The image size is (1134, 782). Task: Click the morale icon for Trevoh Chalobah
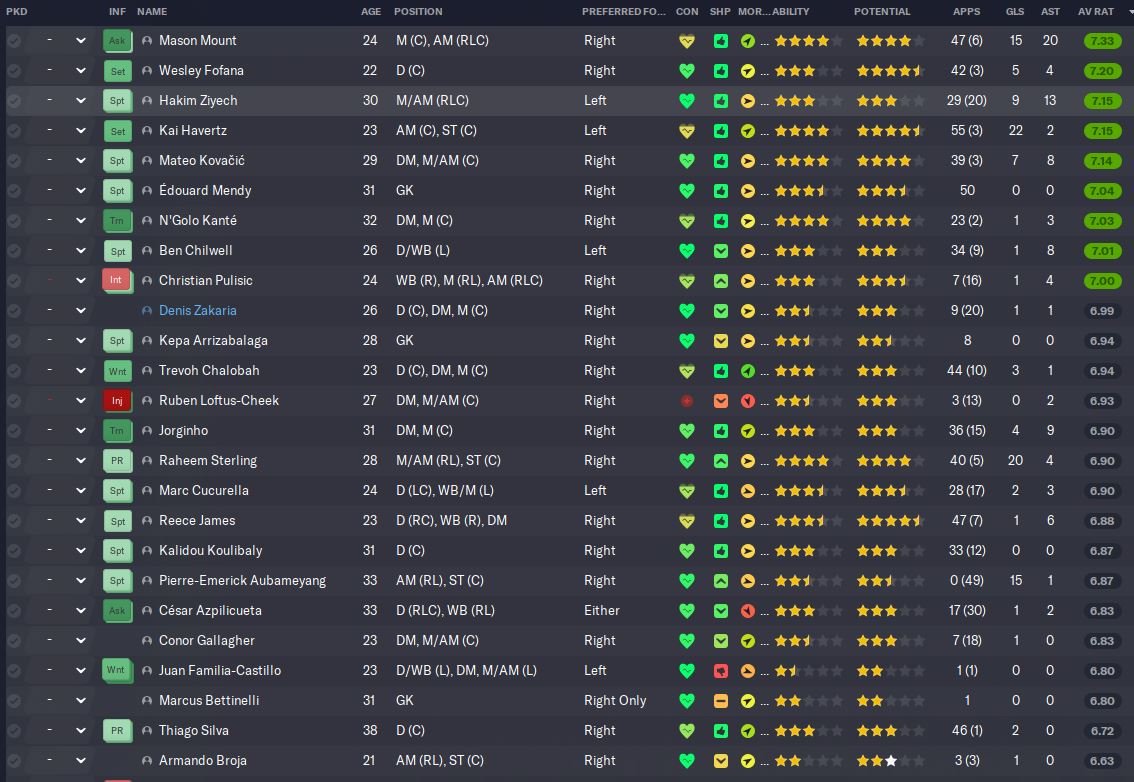(748, 371)
